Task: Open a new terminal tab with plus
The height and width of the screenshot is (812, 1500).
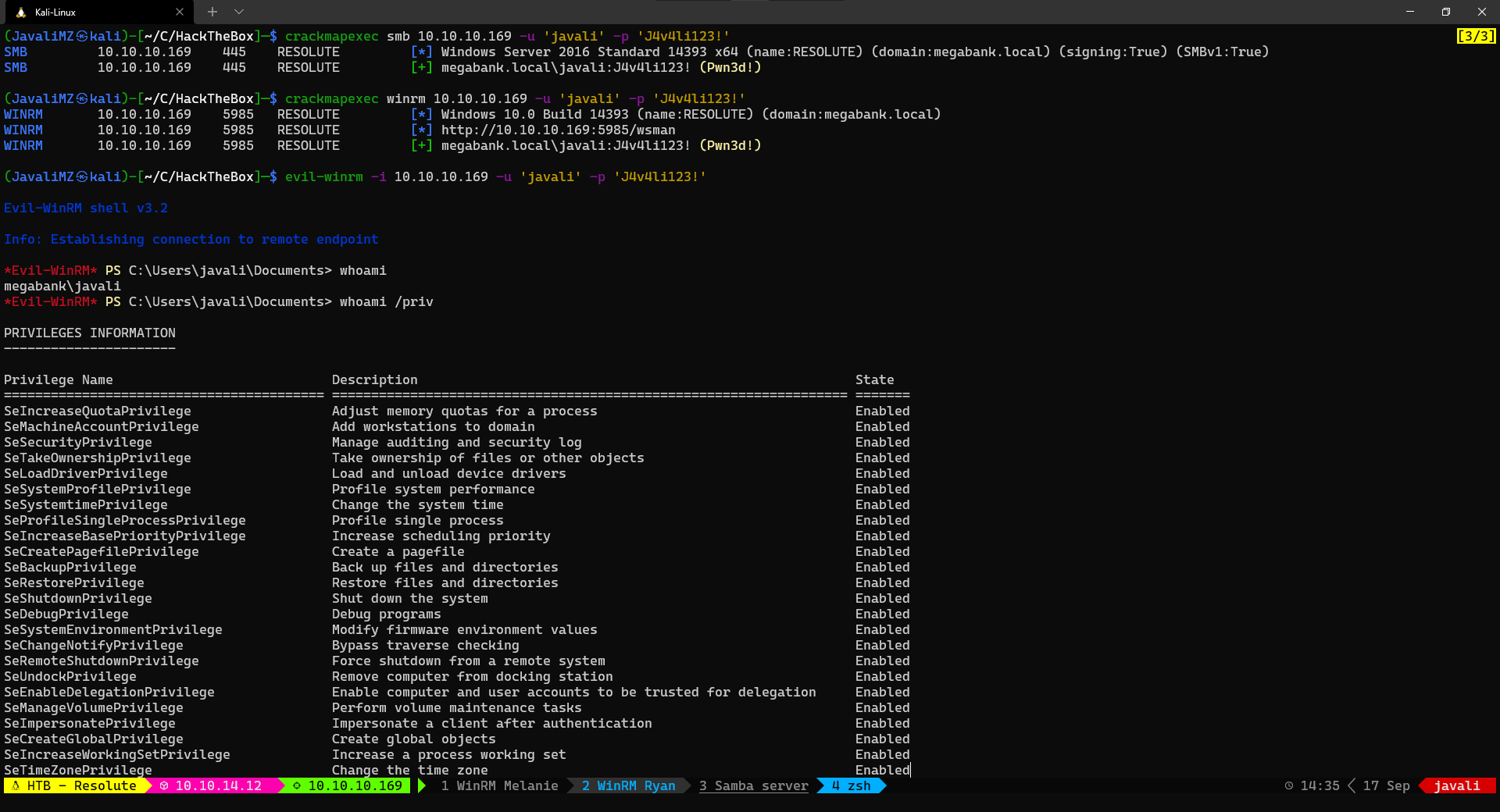Action: point(212,12)
